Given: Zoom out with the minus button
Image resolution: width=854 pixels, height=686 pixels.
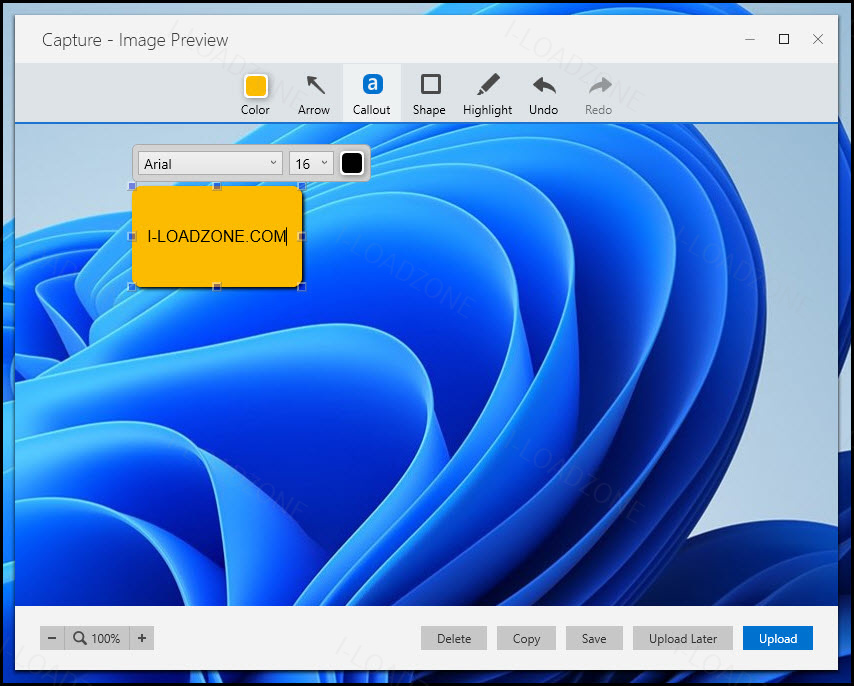Looking at the screenshot, I should [52, 638].
